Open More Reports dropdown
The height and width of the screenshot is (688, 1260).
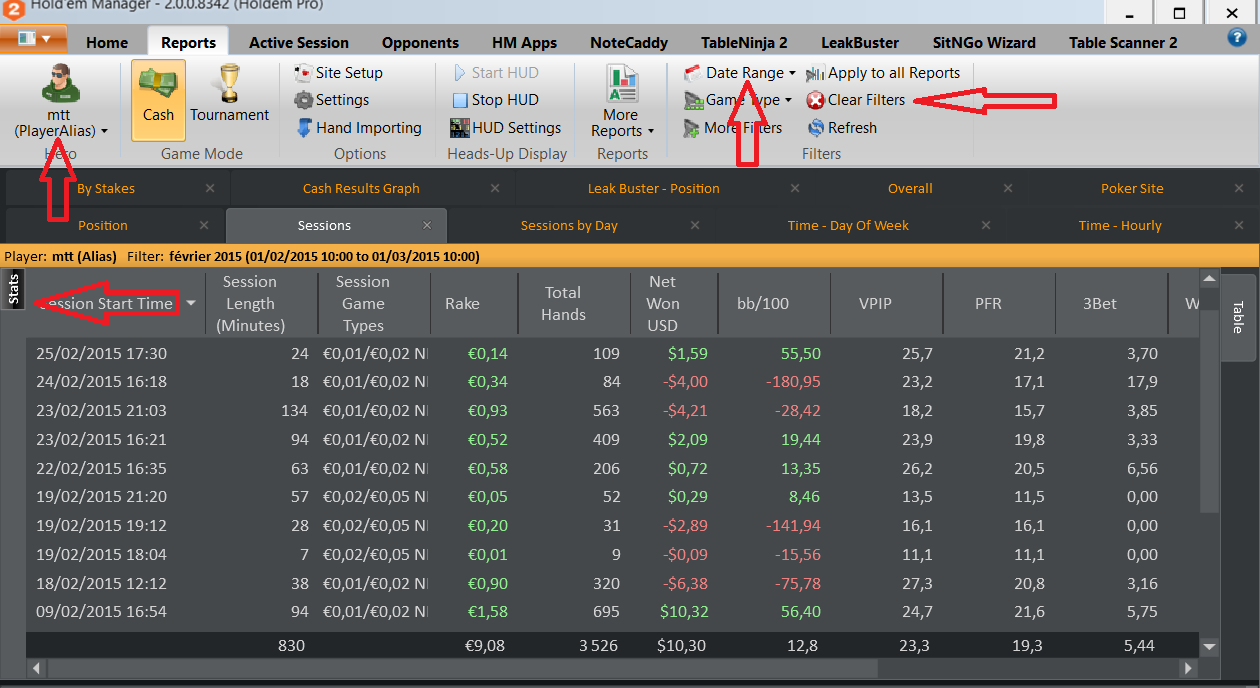(622, 102)
